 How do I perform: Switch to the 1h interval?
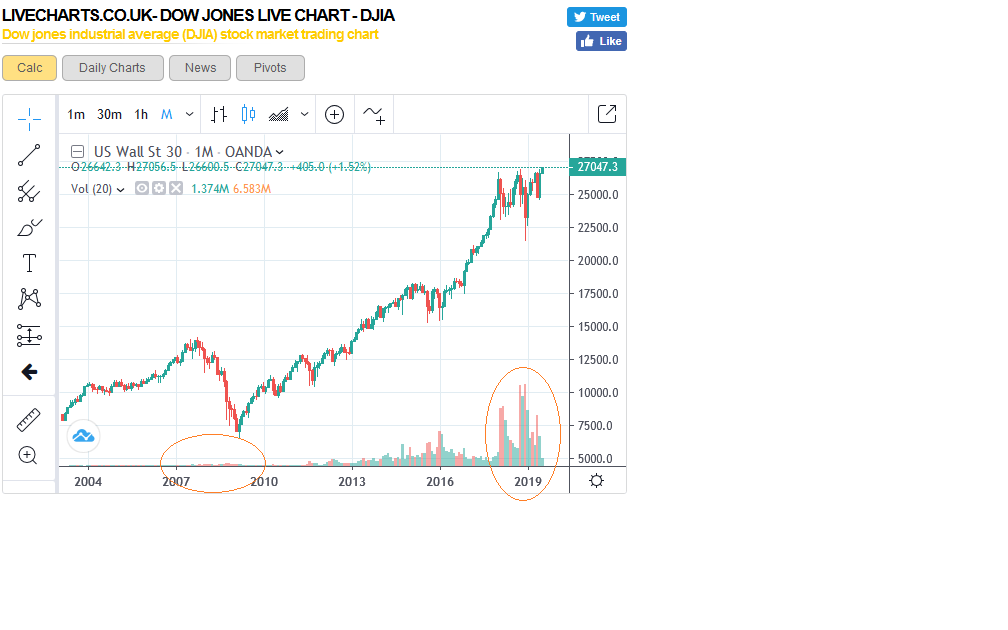(x=141, y=114)
